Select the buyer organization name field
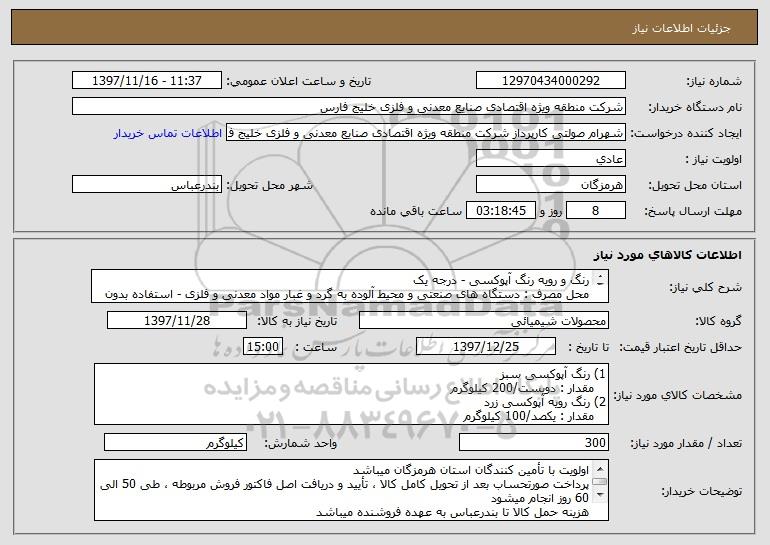The image size is (770, 545). [x=349, y=107]
